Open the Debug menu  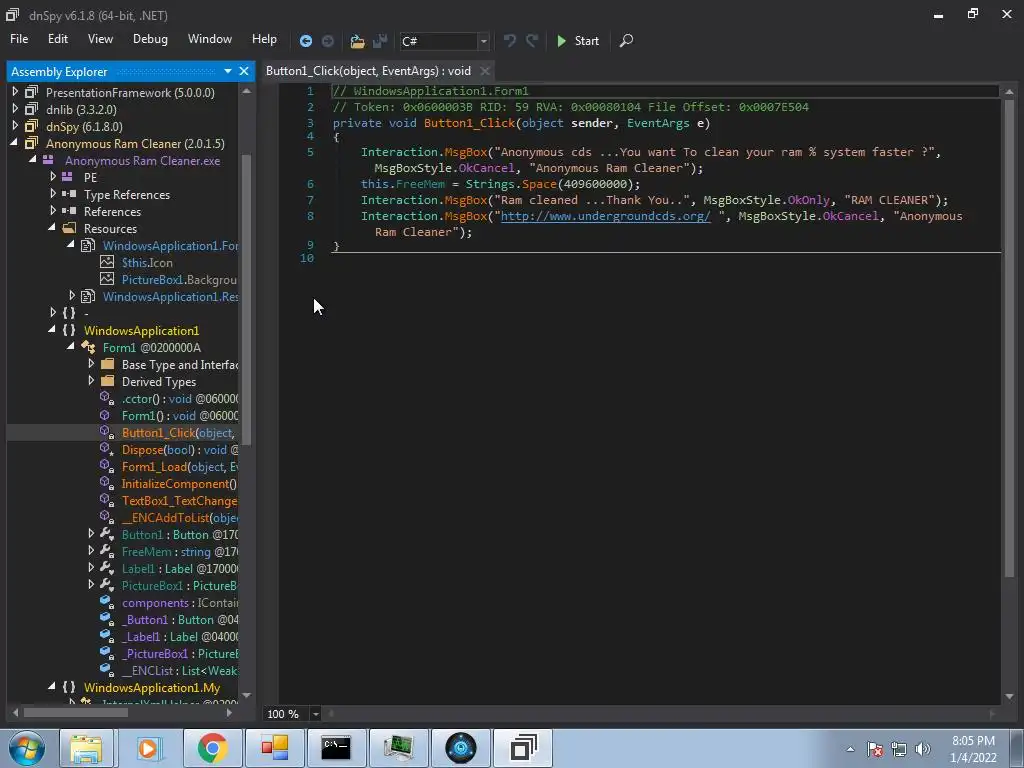coord(150,39)
